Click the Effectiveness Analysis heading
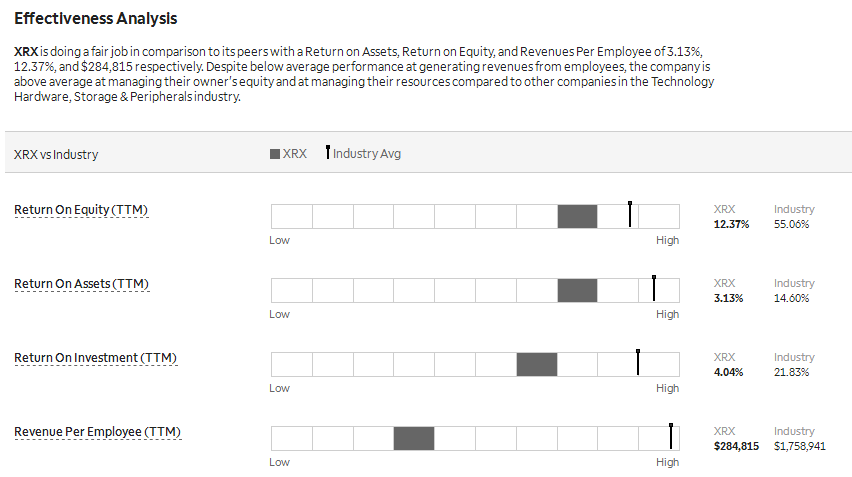 [96, 18]
